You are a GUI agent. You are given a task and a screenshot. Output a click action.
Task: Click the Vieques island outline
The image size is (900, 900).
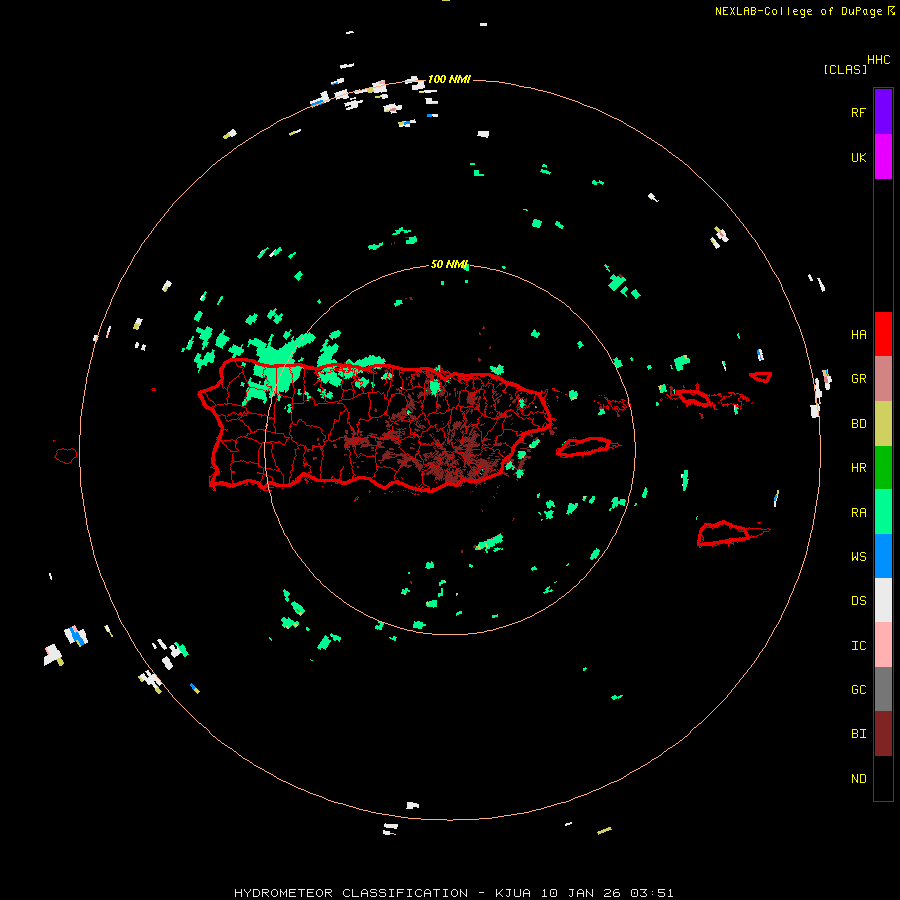click(x=585, y=447)
